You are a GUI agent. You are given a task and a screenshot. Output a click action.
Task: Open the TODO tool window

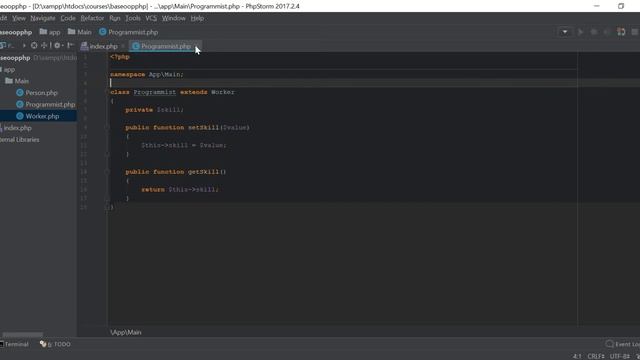55,344
